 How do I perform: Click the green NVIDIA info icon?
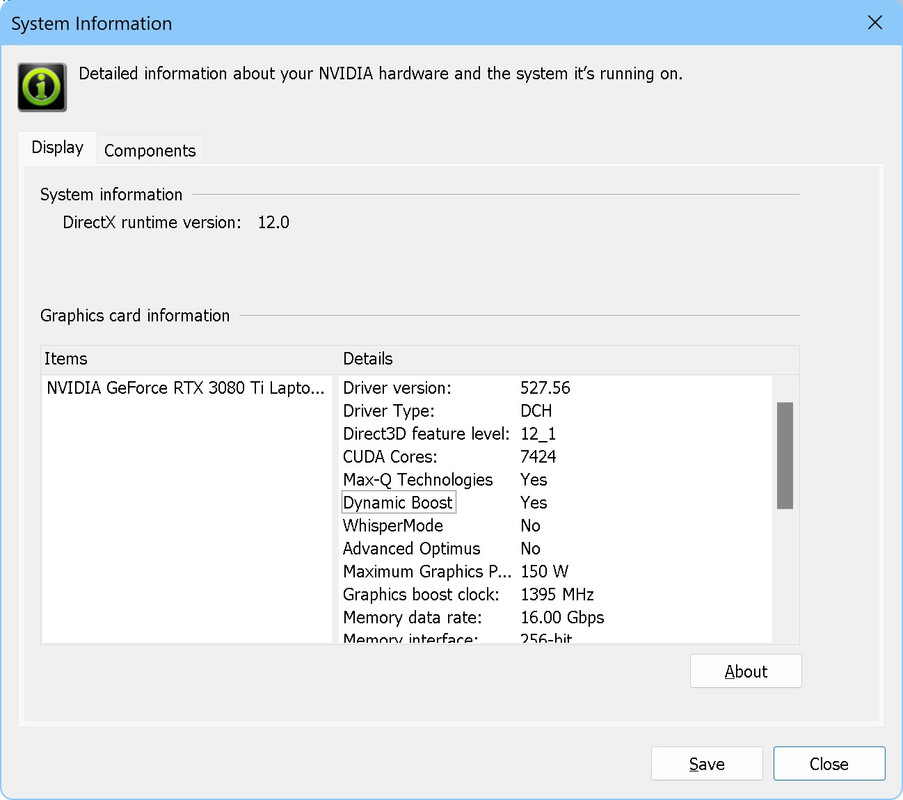[42, 87]
